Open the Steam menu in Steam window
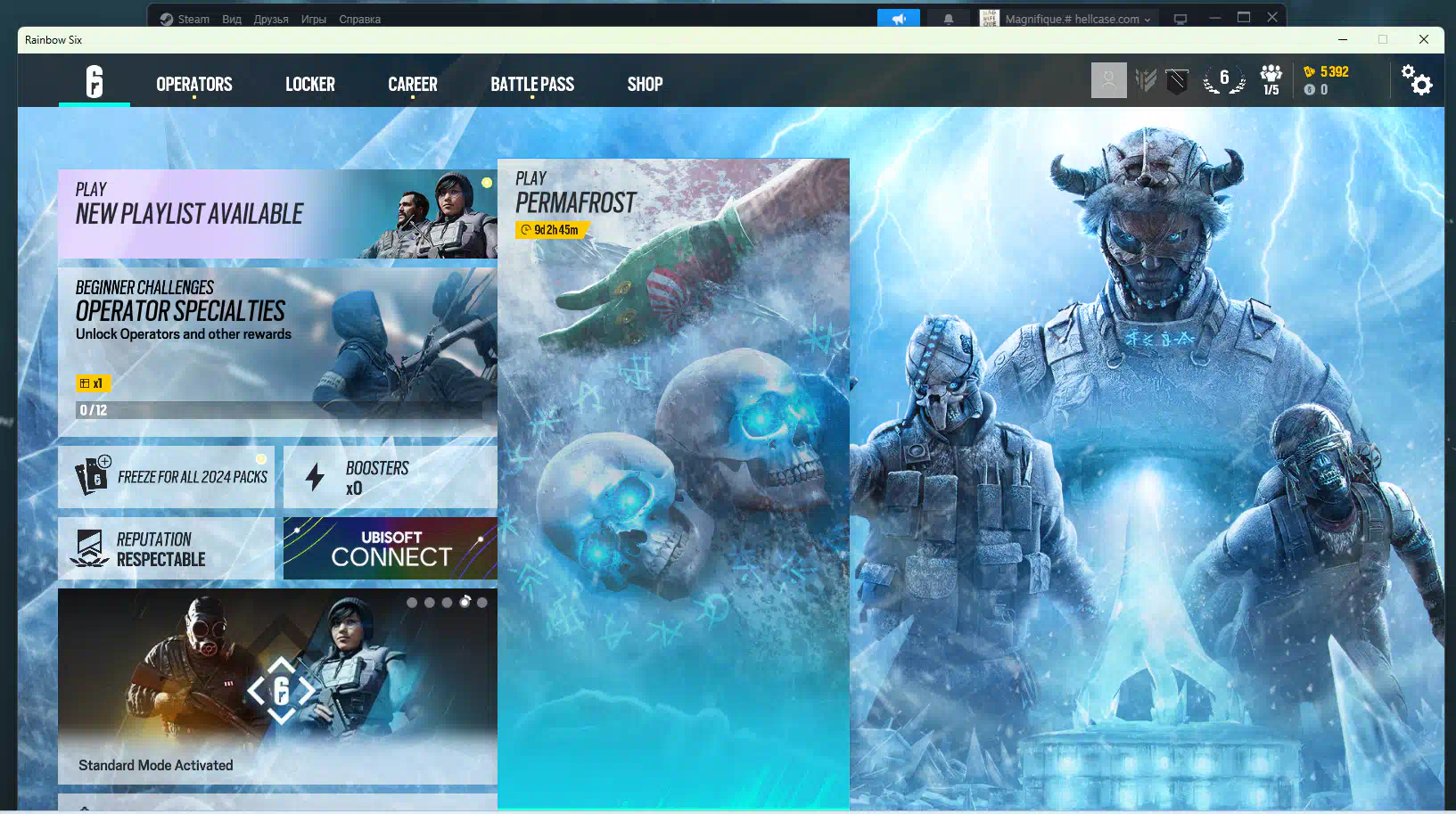This screenshot has width=1456, height=814. pyautogui.click(x=185, y=19)
